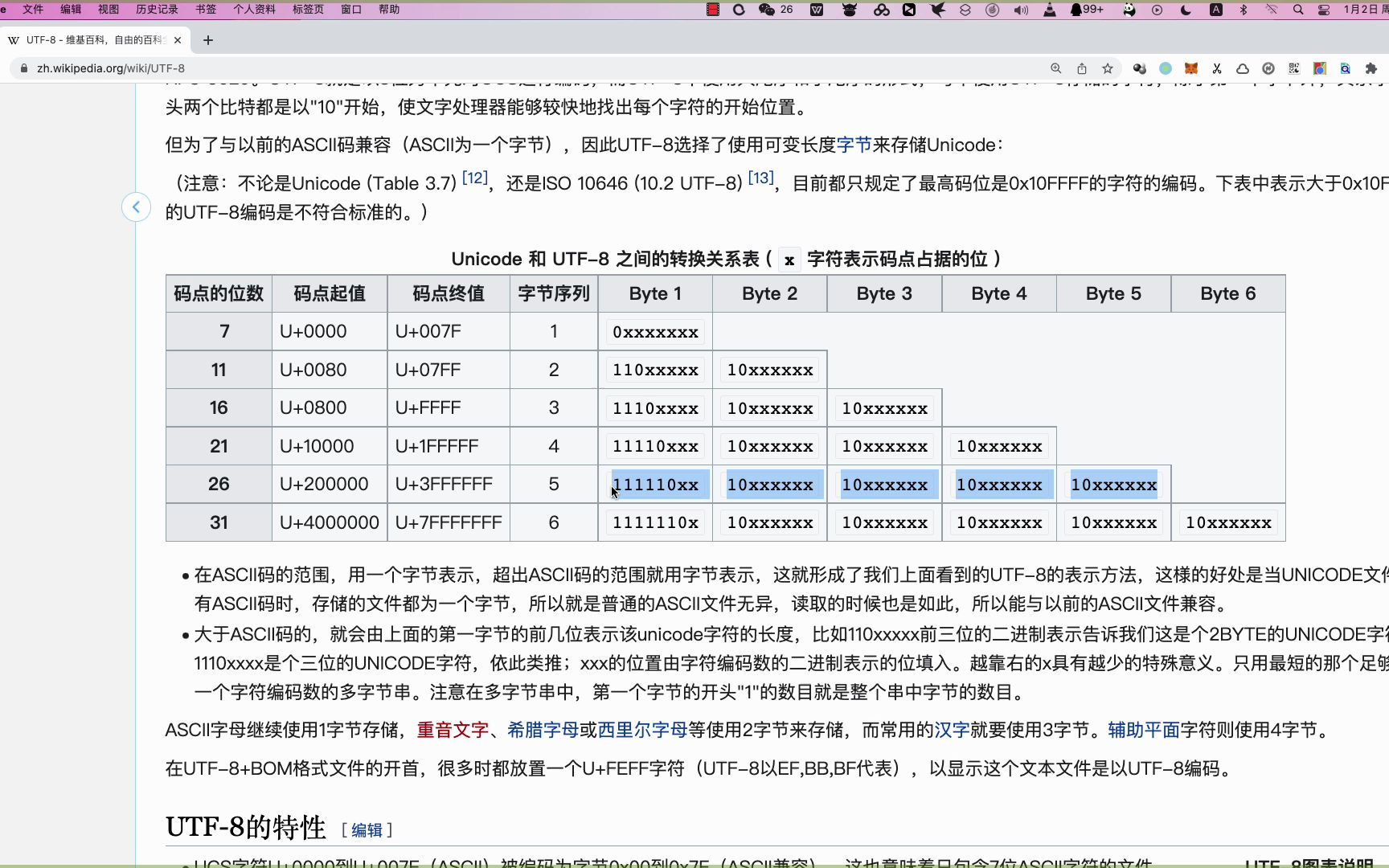Share the page using the share icon

(1082, 68)
